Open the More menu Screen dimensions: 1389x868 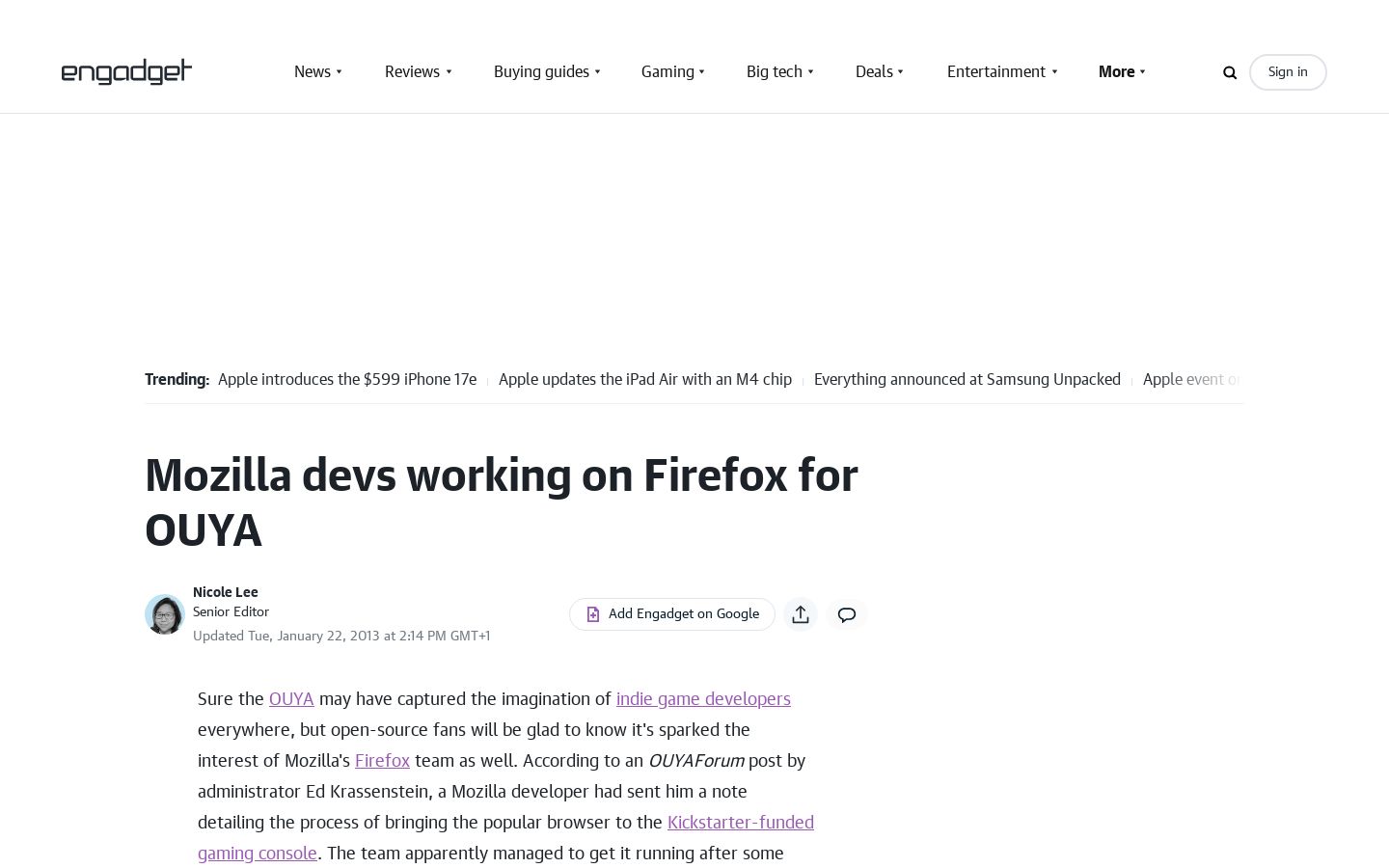click(1117, 71)
